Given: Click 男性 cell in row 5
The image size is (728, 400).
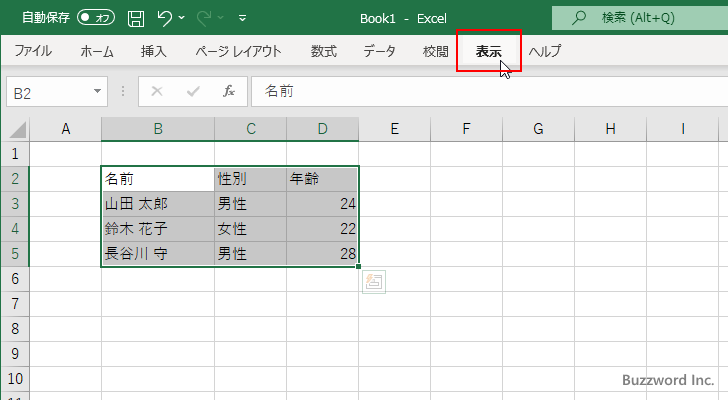Looking at the screenshot, I should coord(251,254).
